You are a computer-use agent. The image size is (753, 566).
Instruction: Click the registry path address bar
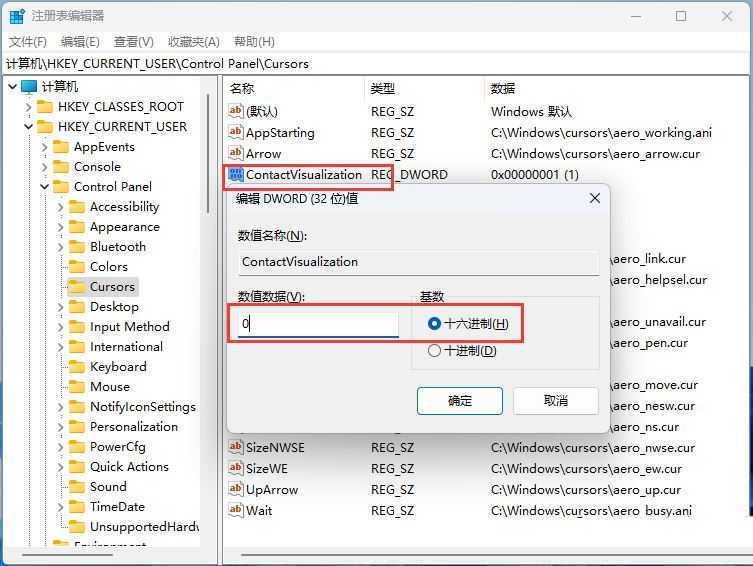[376, 64]
